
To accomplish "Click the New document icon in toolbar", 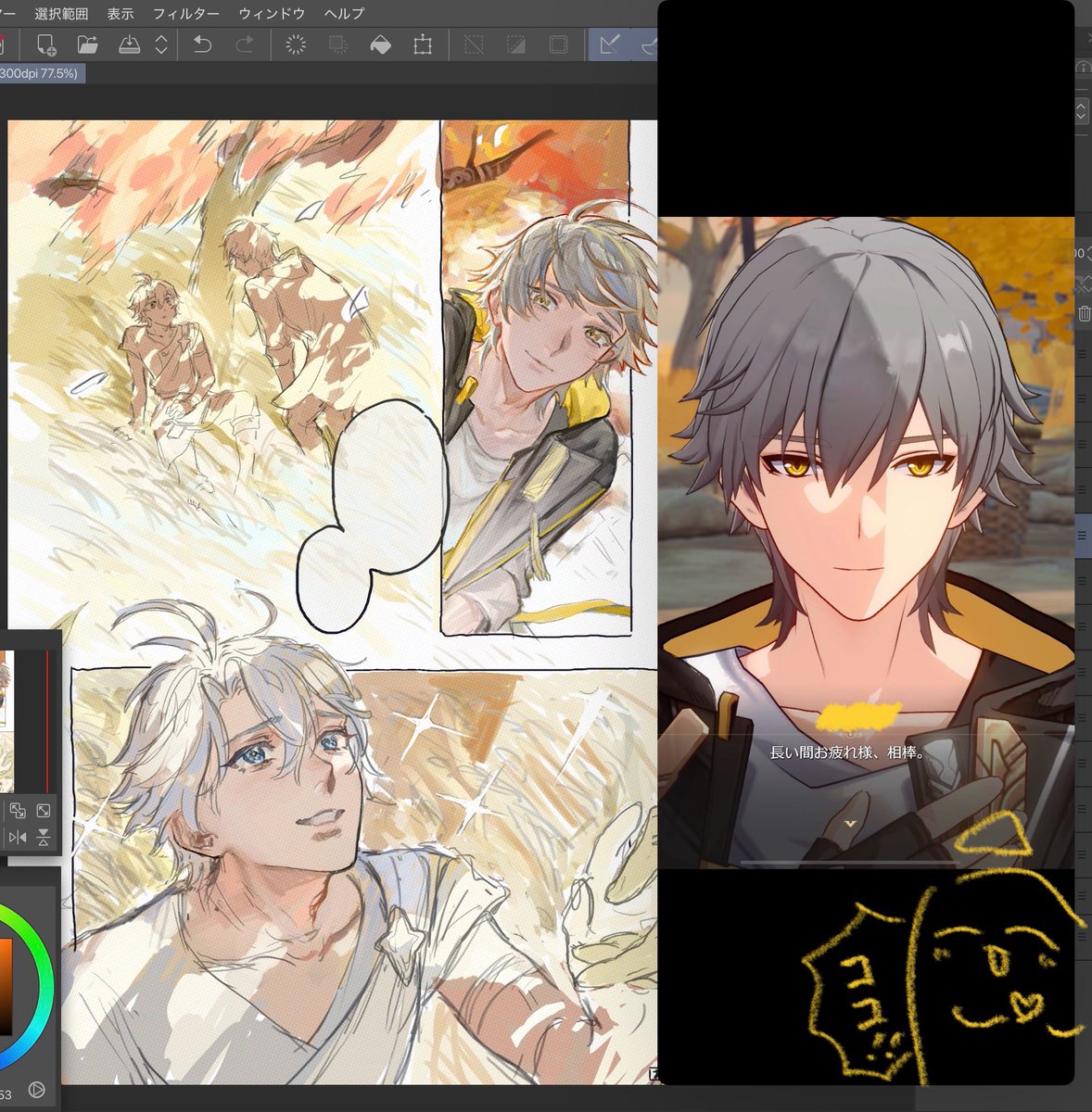I will 45,44.
